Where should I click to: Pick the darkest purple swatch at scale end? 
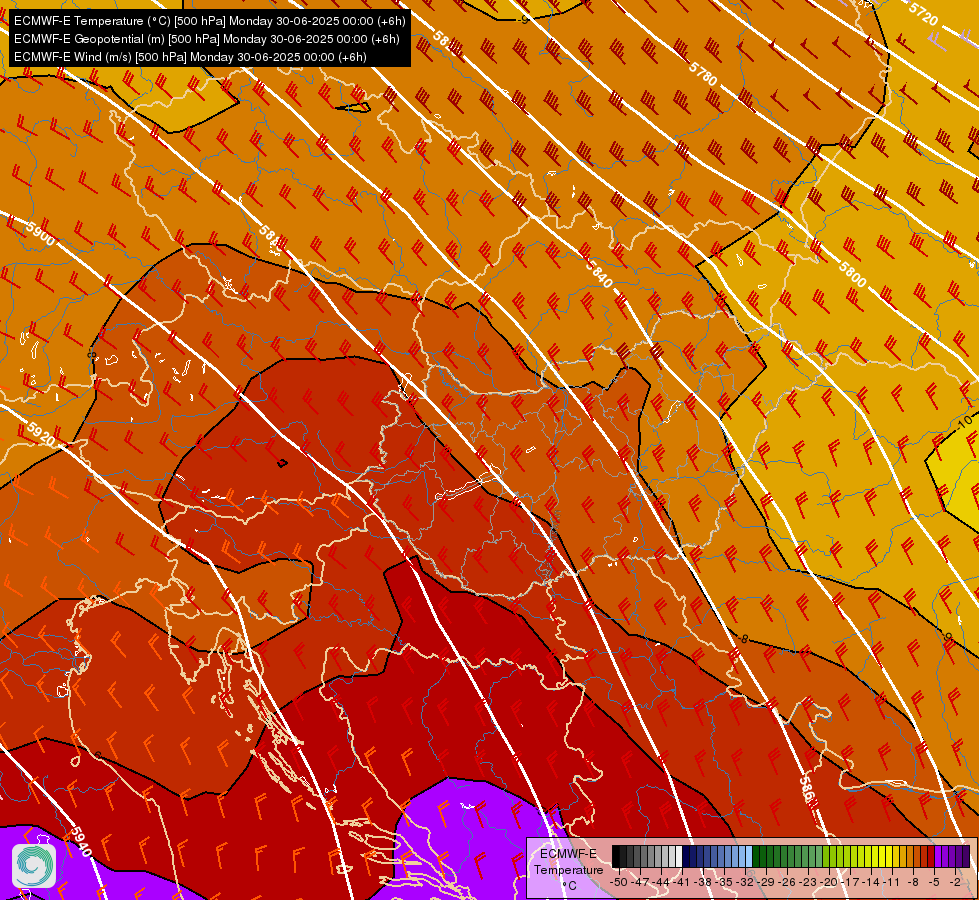coord(966,856)
